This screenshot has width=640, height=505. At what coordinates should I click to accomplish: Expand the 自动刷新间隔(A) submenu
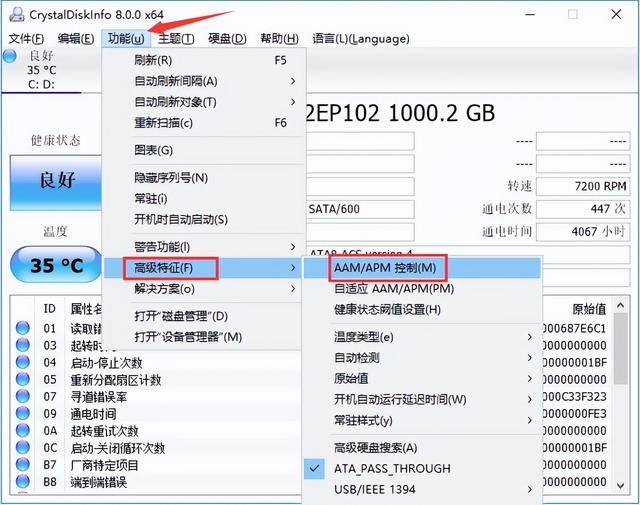[x=203, y=81]
